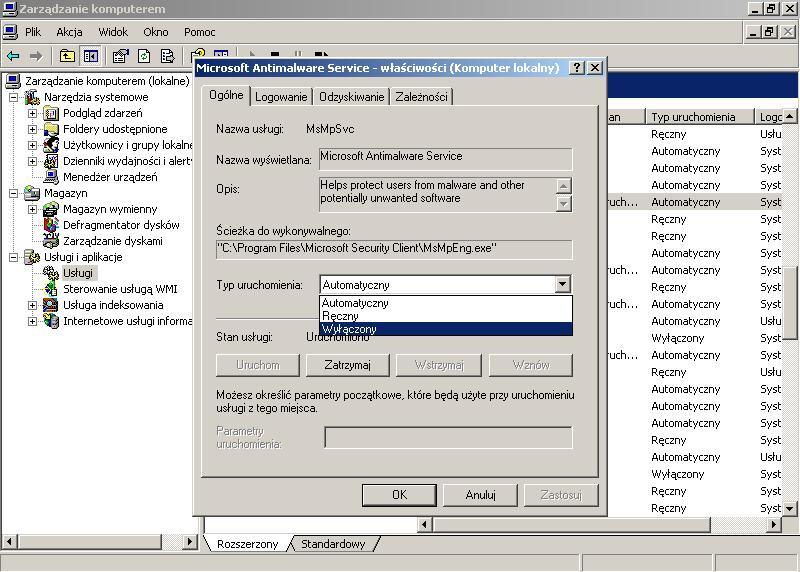This screenshot has width=800, height=572.
Task: Click the Sterowanie usługą WMI icon
Action: click(x=51, y=289)
